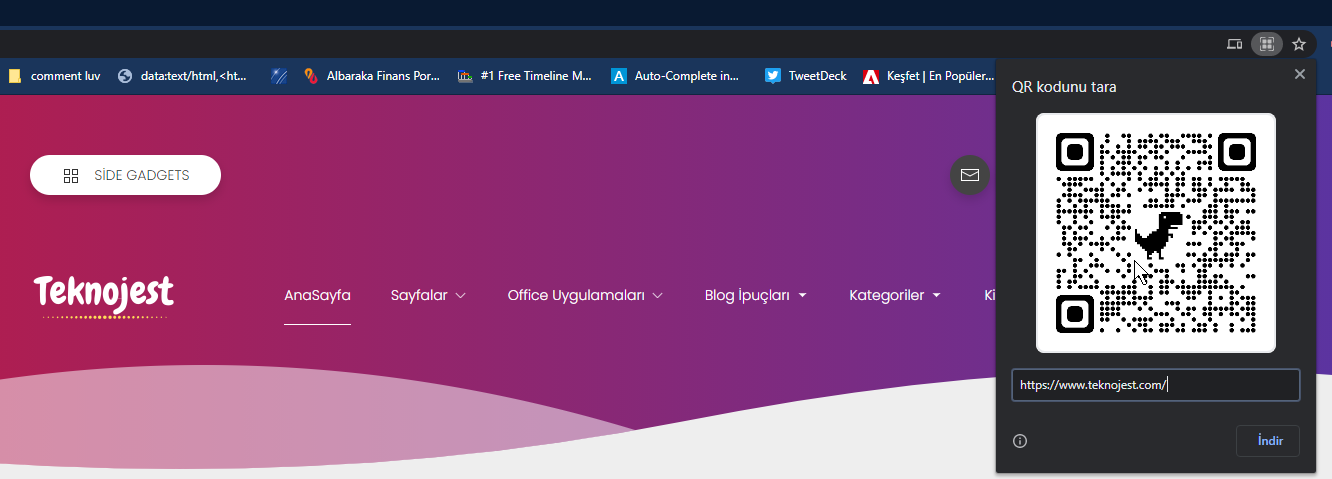This screenshot has width=1332, height=479.
Task: Click the QR code generator icon in address bar
Action: [x=1266, y=44]
